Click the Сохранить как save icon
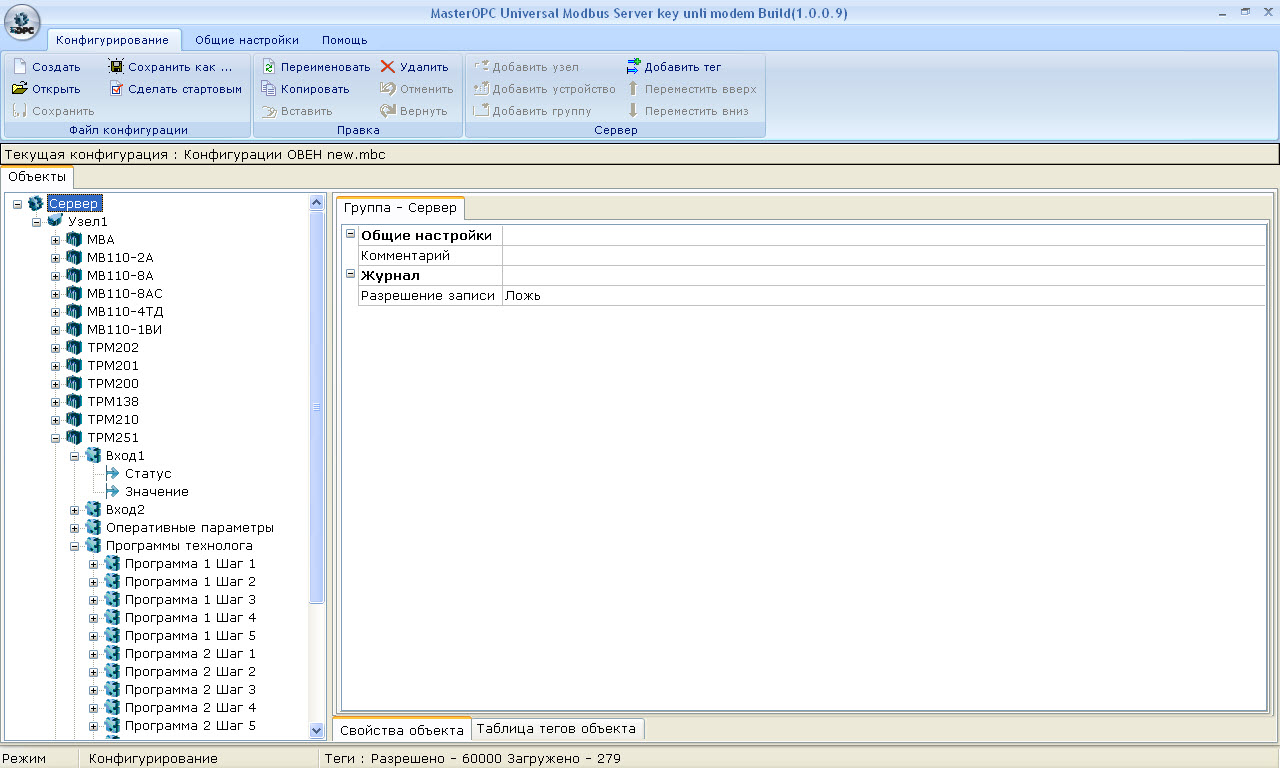Screen dimensions: 1280x768 click(116, 67)
